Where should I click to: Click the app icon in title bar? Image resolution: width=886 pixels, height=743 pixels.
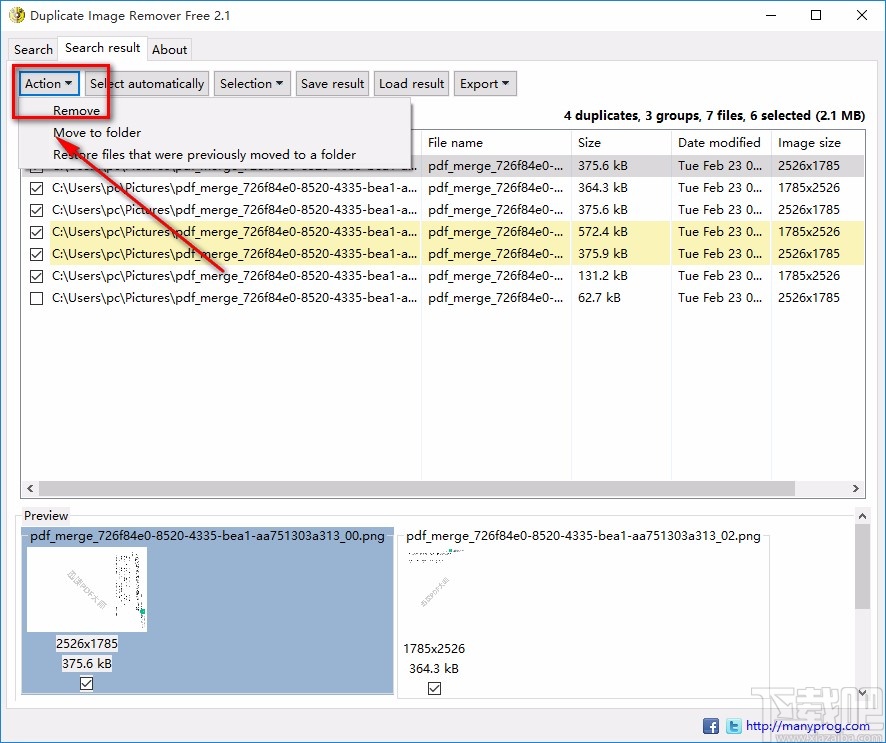point(16,15)
